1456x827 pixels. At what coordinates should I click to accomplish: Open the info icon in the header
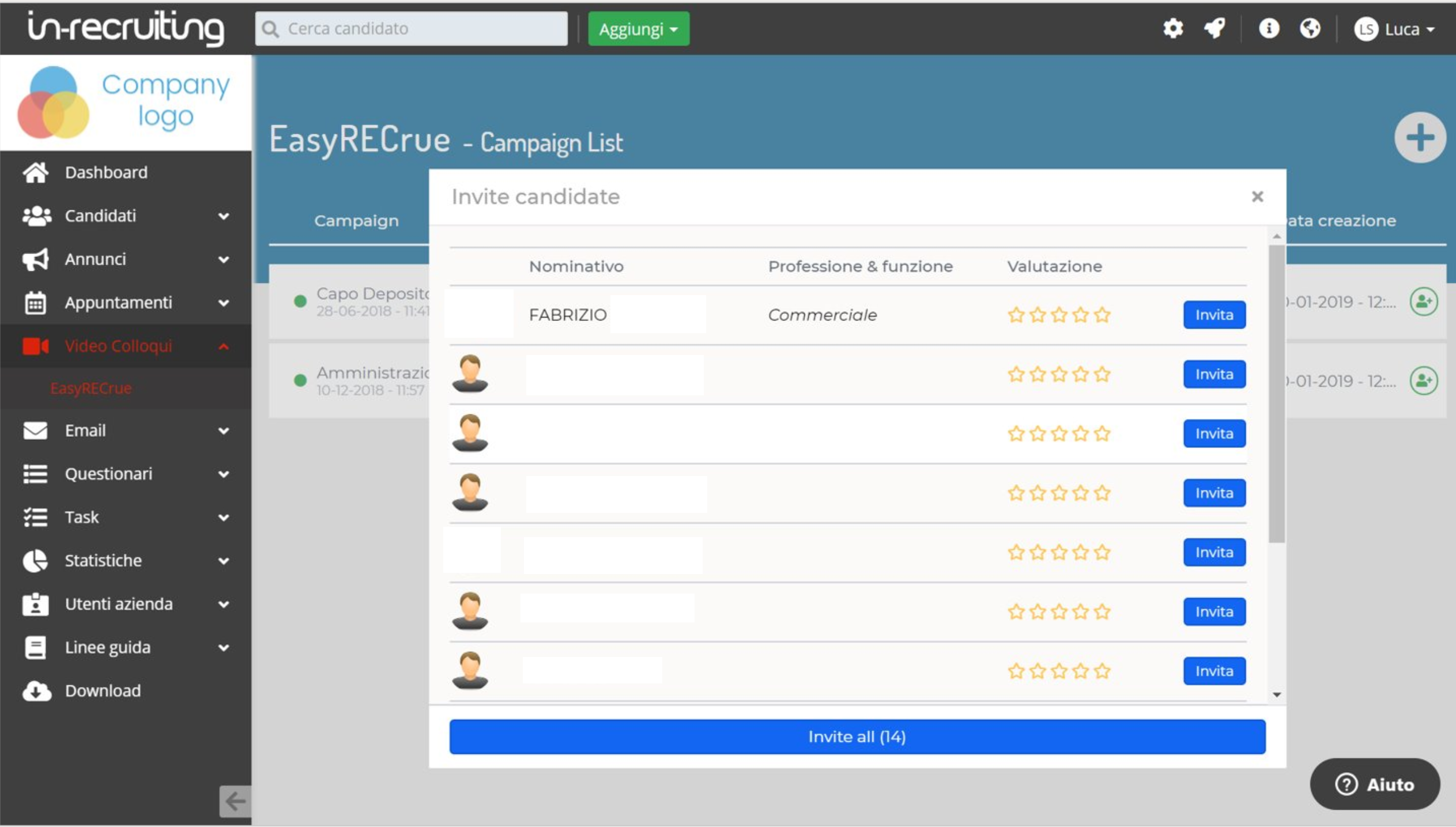click(x=1268, y=28)
